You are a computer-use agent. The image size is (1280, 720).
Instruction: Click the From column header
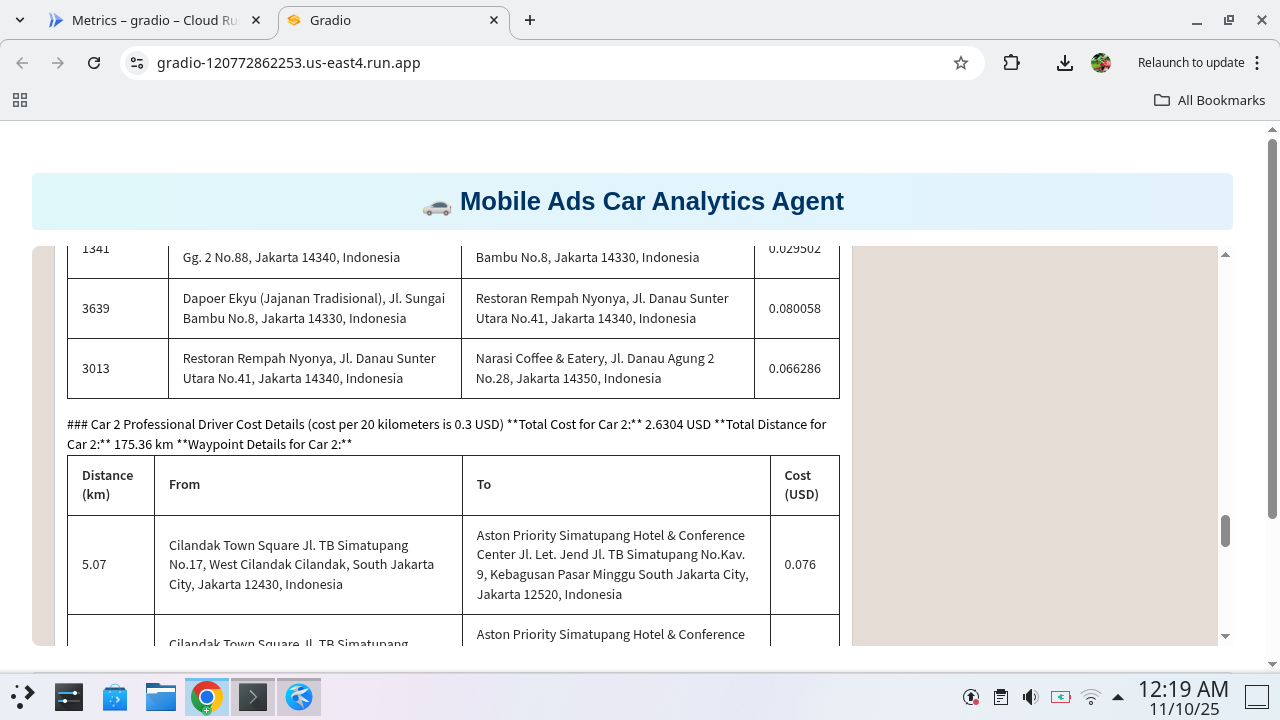pyautogui.click(x=308, y=485)
